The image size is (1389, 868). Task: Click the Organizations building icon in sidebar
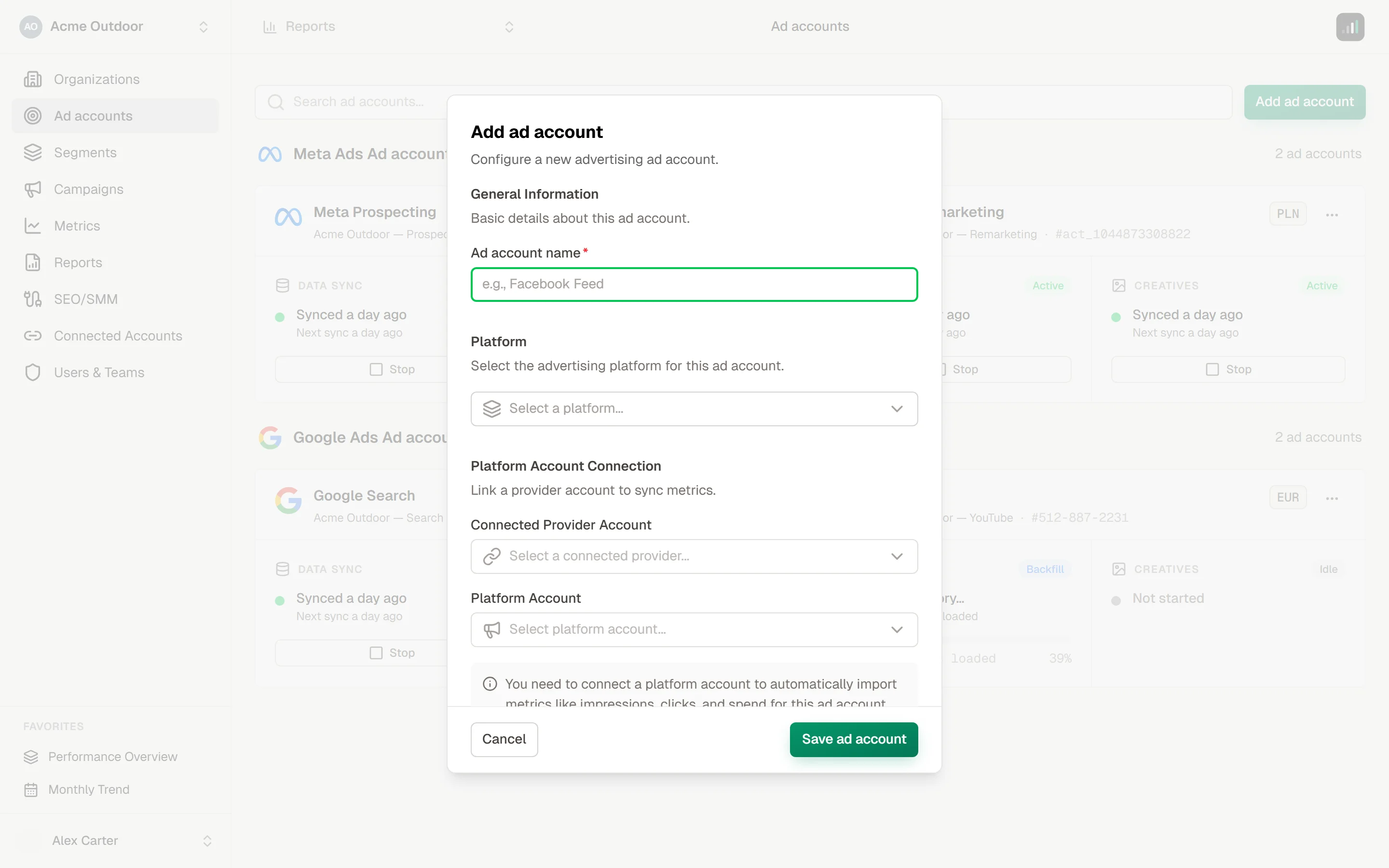tap(33, 79)
